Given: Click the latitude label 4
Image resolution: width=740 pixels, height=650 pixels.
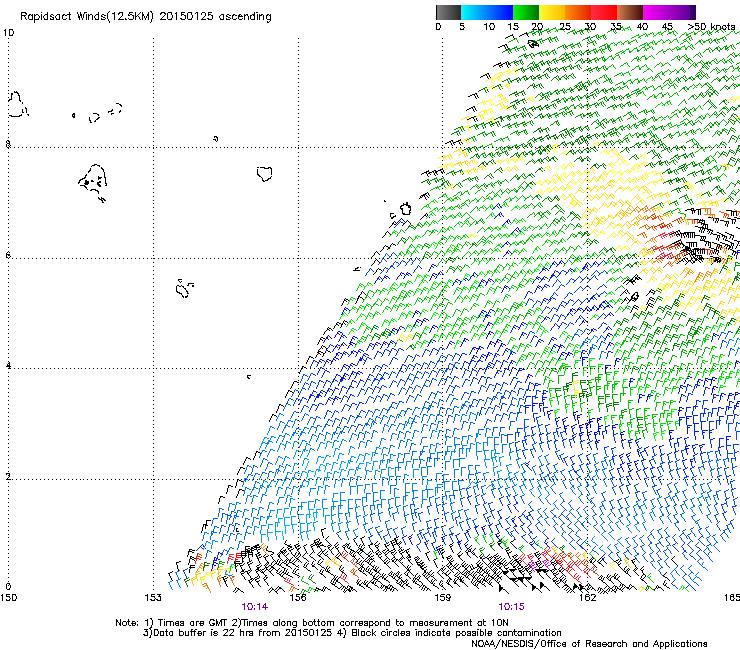Looking at the screenshot, I should tap(8, 365).
